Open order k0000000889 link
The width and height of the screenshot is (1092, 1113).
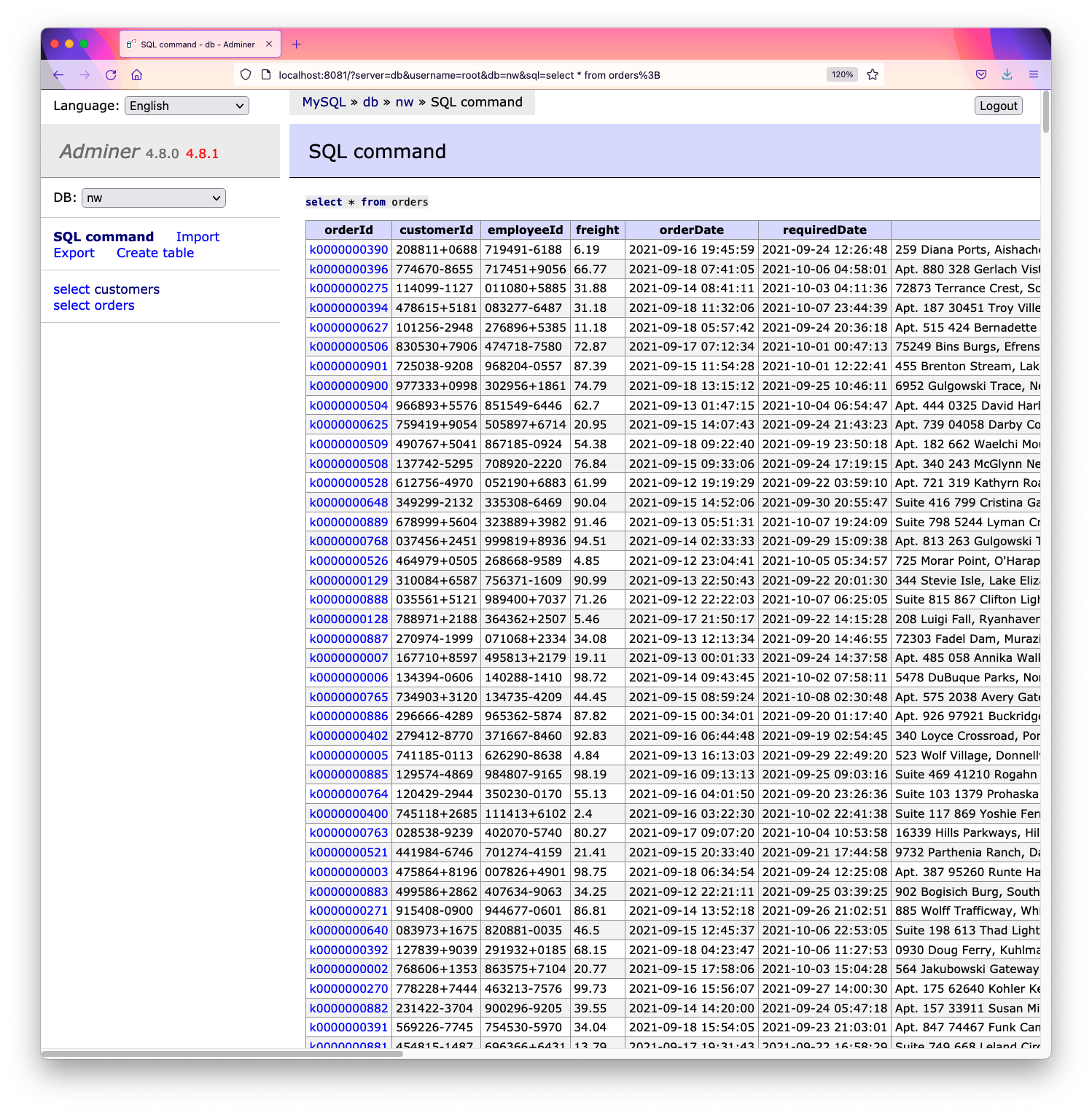[348, 522]
